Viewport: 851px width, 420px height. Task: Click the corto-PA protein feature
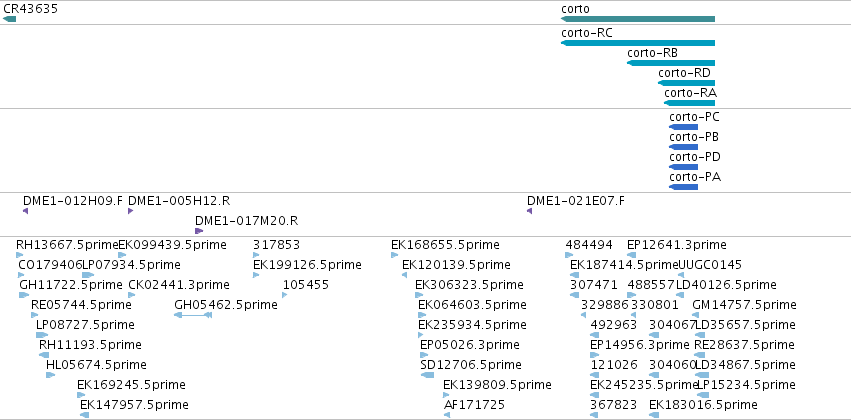pyautogui.click(x=683, y=187)
